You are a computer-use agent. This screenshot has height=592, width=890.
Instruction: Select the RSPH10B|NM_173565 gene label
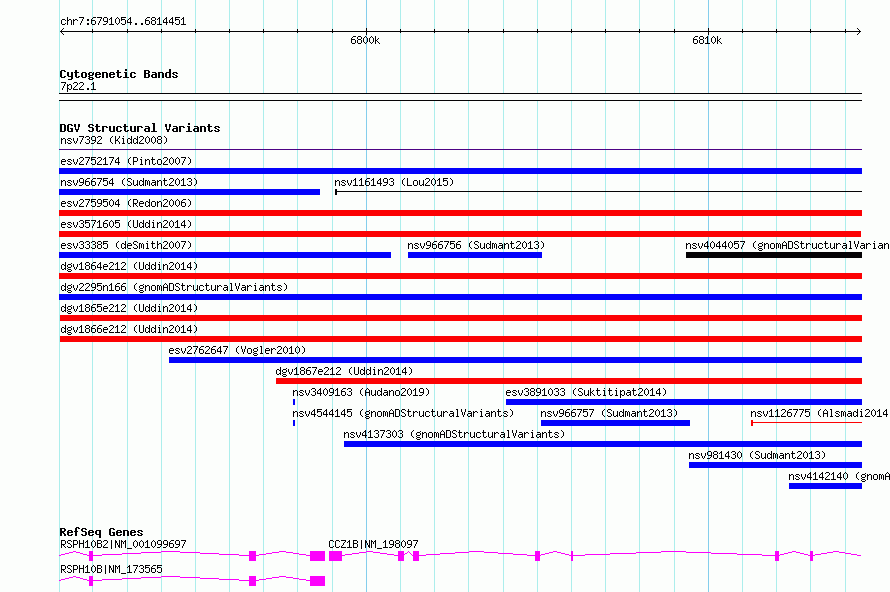pyautogui.click(x=111, y=569)
